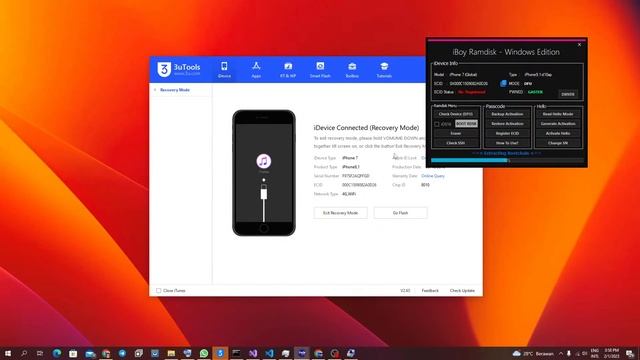640x360 pixels.
Task: Click the Eraser button in Ramdisk Menu
Action: click(456, 133)
